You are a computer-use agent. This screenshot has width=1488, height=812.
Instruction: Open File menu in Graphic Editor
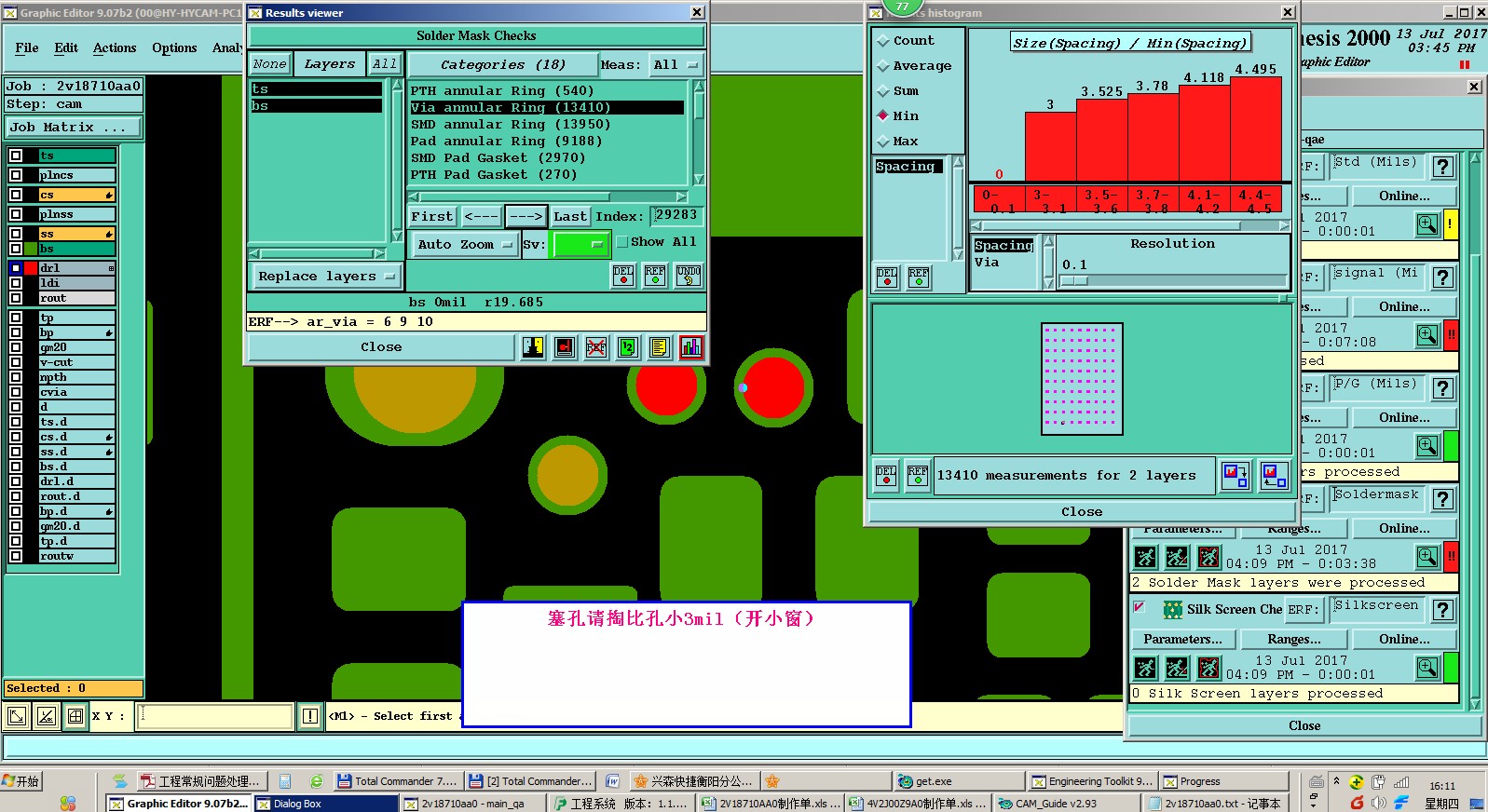tap(27, 47)
